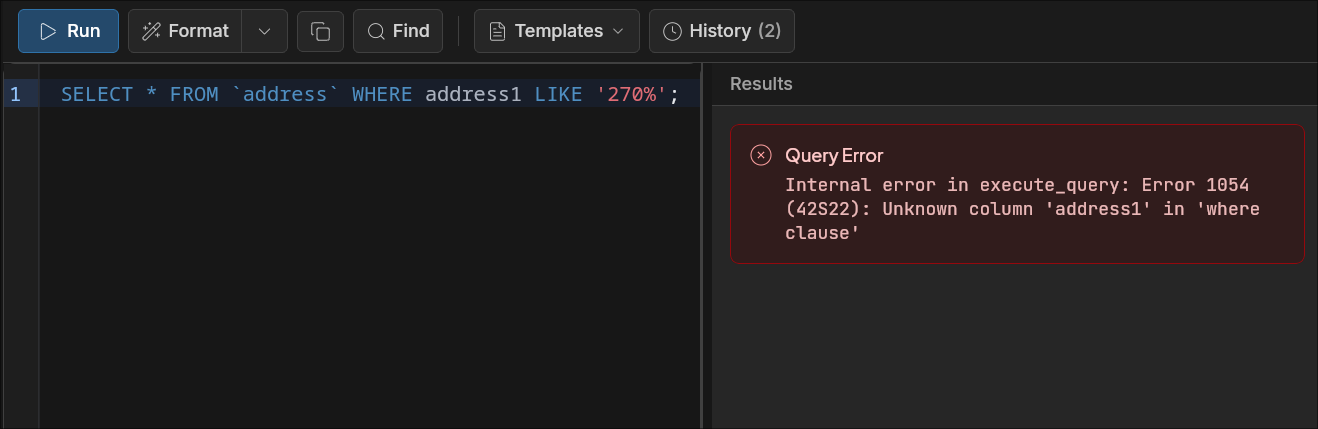Place cursor on the SELECT keyword
1318x429 pixels.
pos(97,95)
